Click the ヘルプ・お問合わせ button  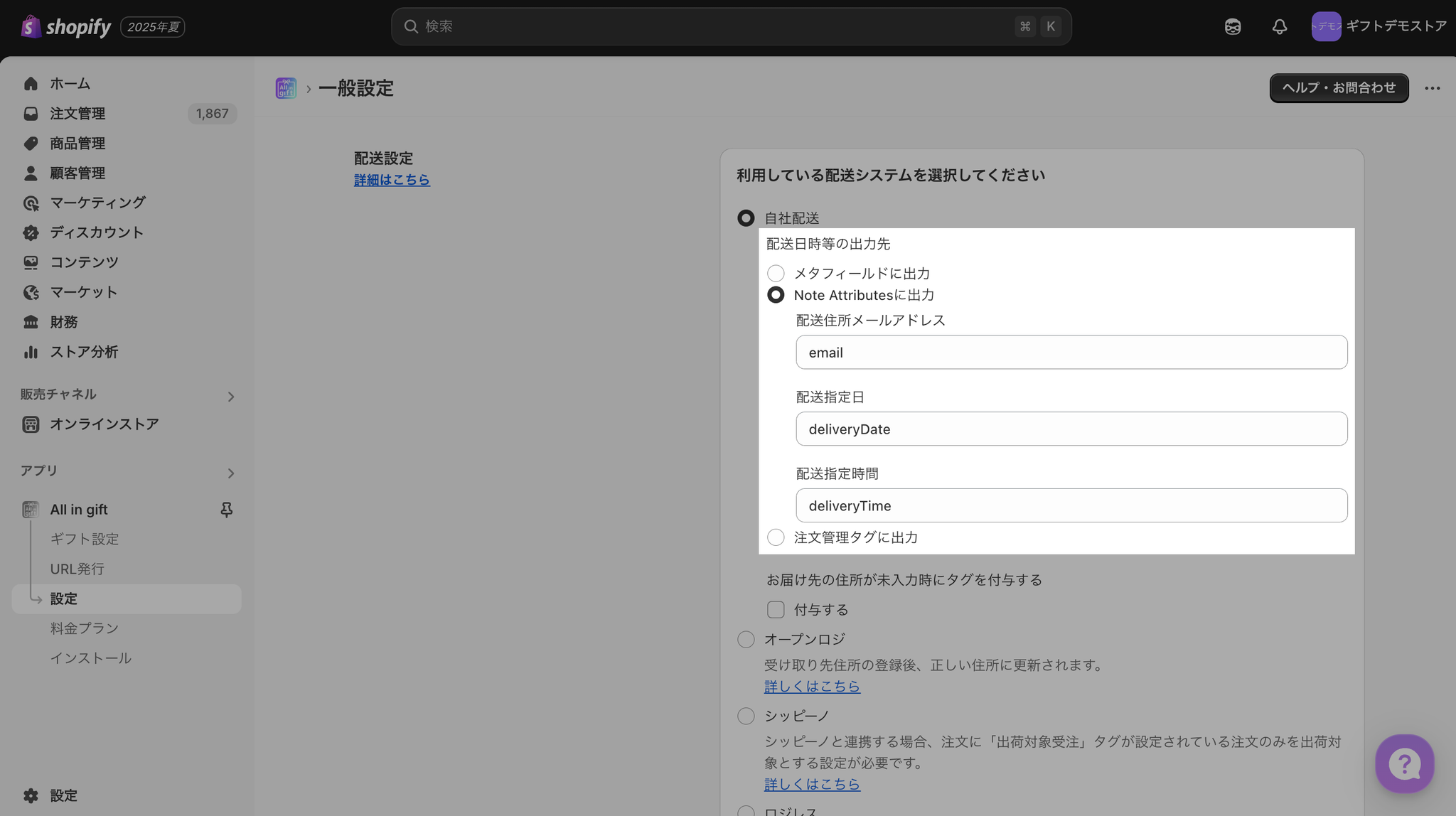click(1339, 88)
